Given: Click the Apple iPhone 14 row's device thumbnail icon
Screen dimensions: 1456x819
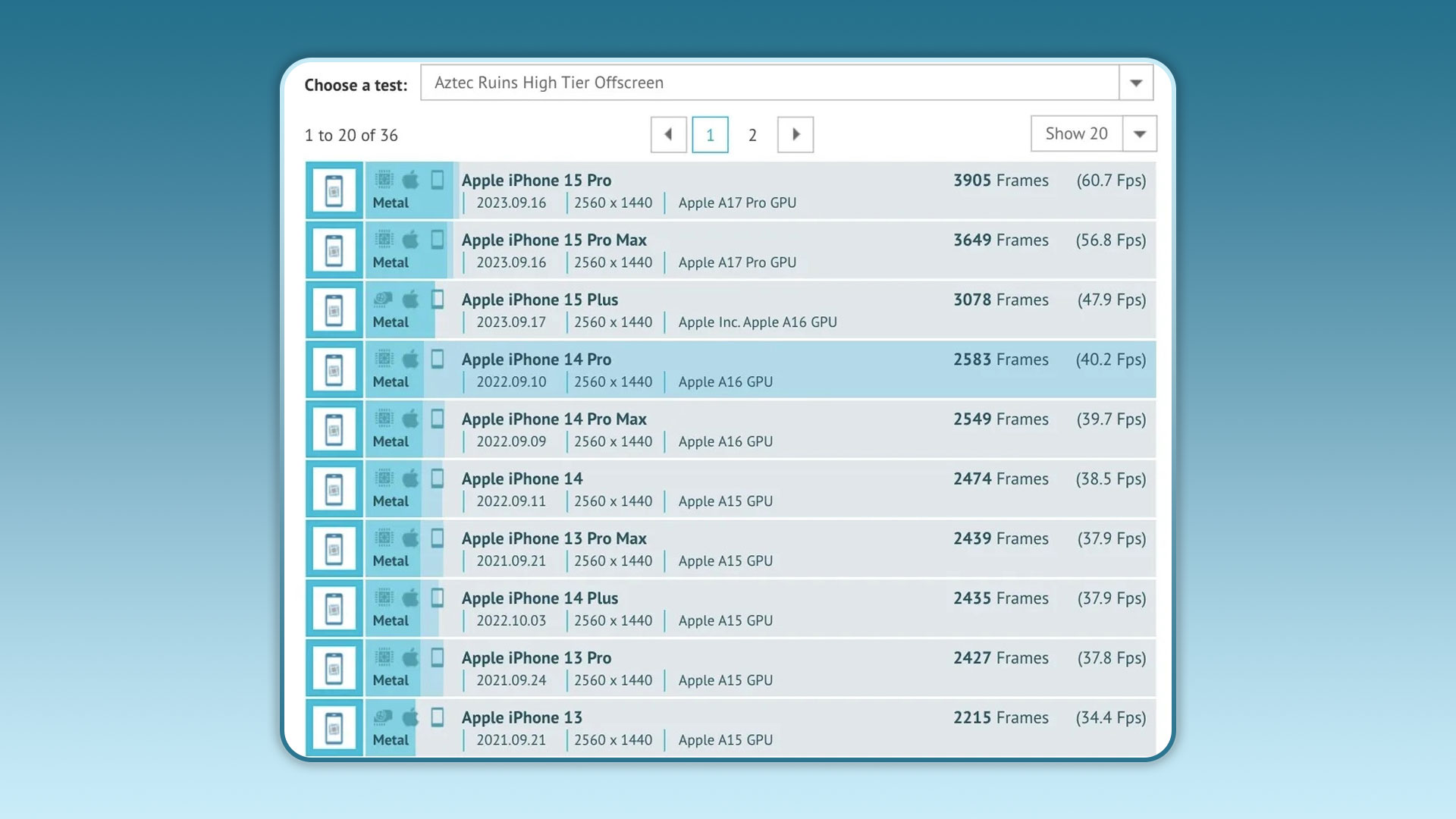Looking at the screenshot, I should (x=334, y=489).
